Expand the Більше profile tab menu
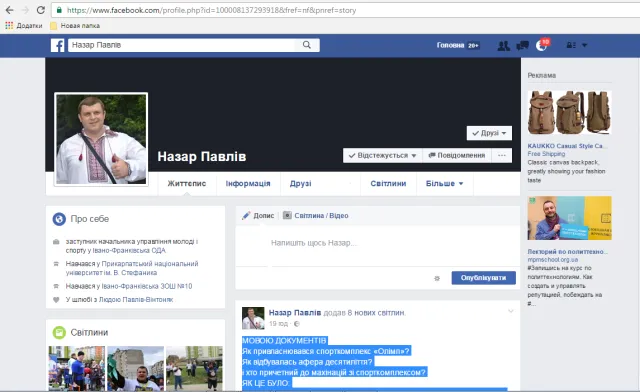640x392 pixels. (x=444, y=184)
